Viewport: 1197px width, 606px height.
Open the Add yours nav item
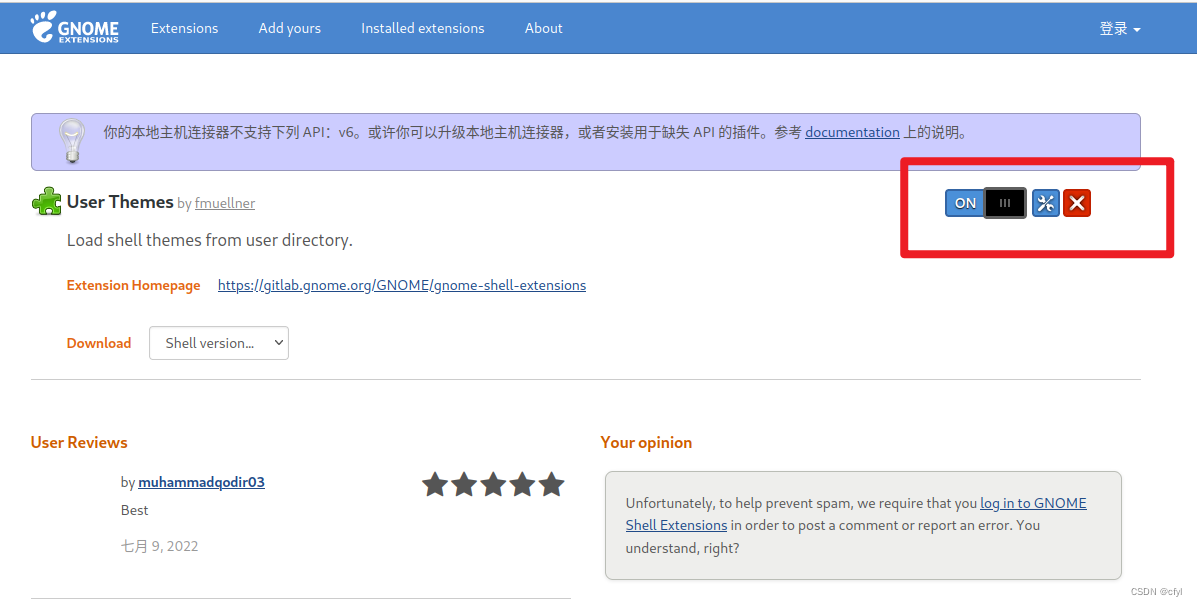pyautogui.click(x=289, y=28)
